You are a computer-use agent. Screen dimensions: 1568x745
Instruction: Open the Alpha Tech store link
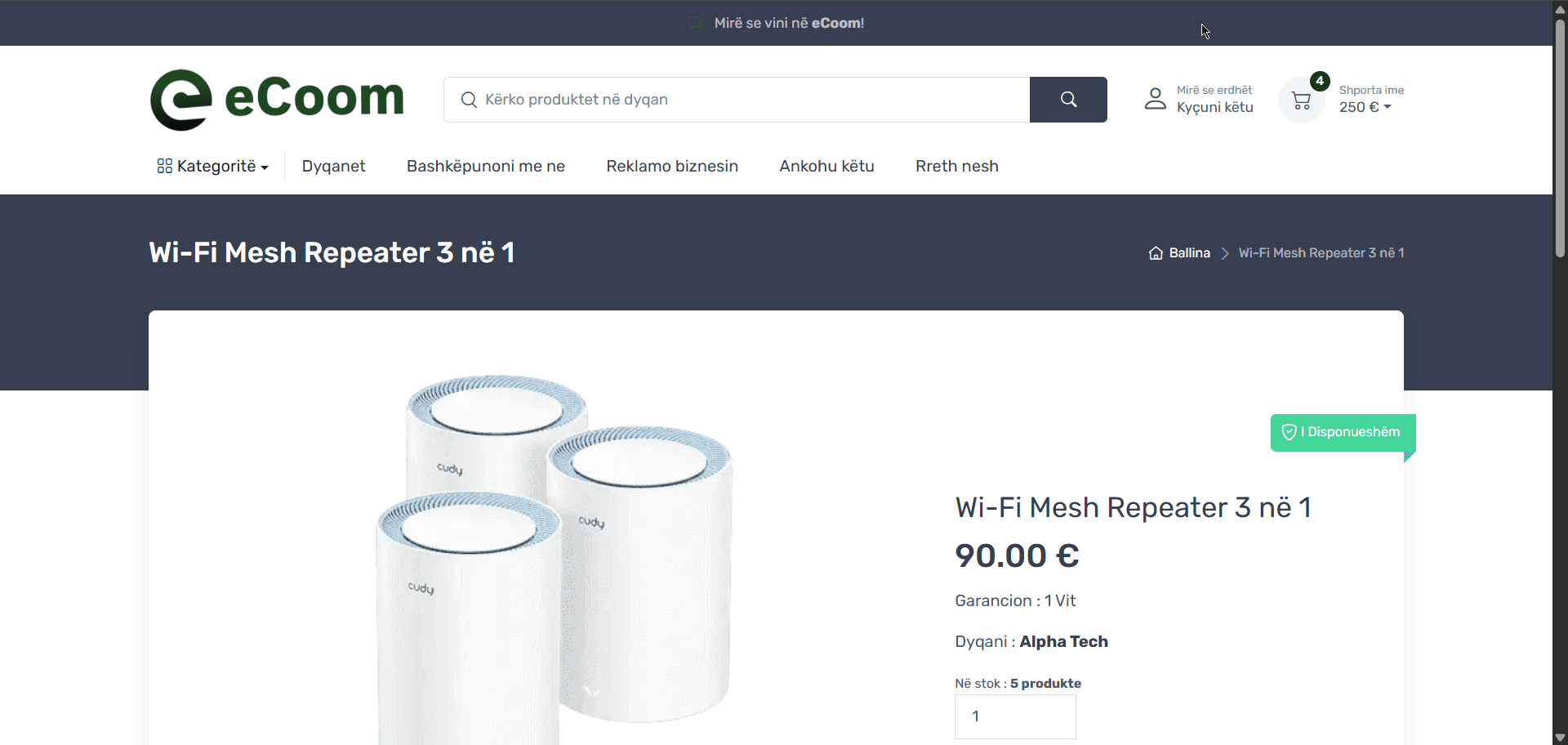pos(1063,641)
